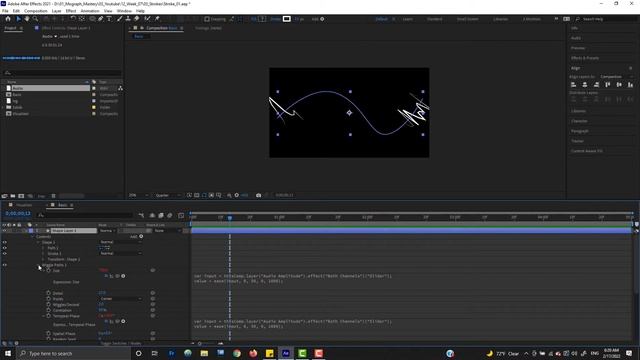Select the Selection arrow tool
Screen dimensions: 640x360
pyautogui.click(x=18, y=19)
